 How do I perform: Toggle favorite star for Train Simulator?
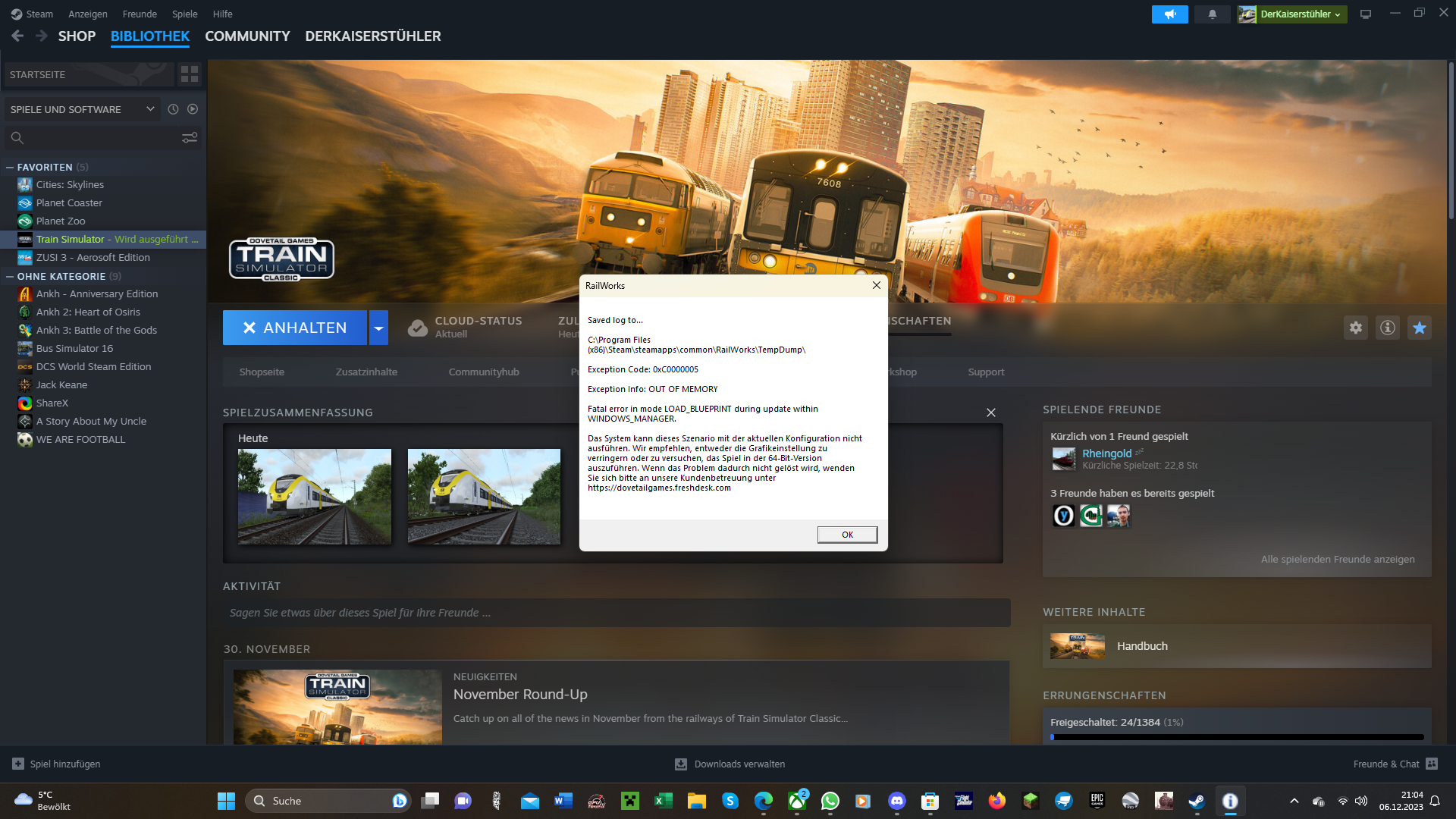(1419, 328)
